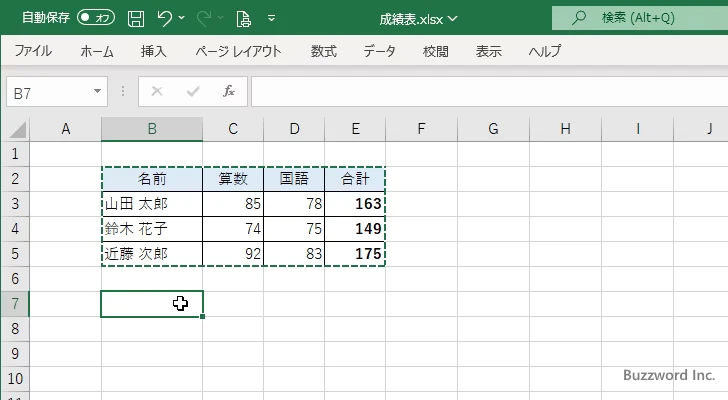Click the cell containing 鈴木 花子
This screenshot has width=728, height=400.
[152, 229]
